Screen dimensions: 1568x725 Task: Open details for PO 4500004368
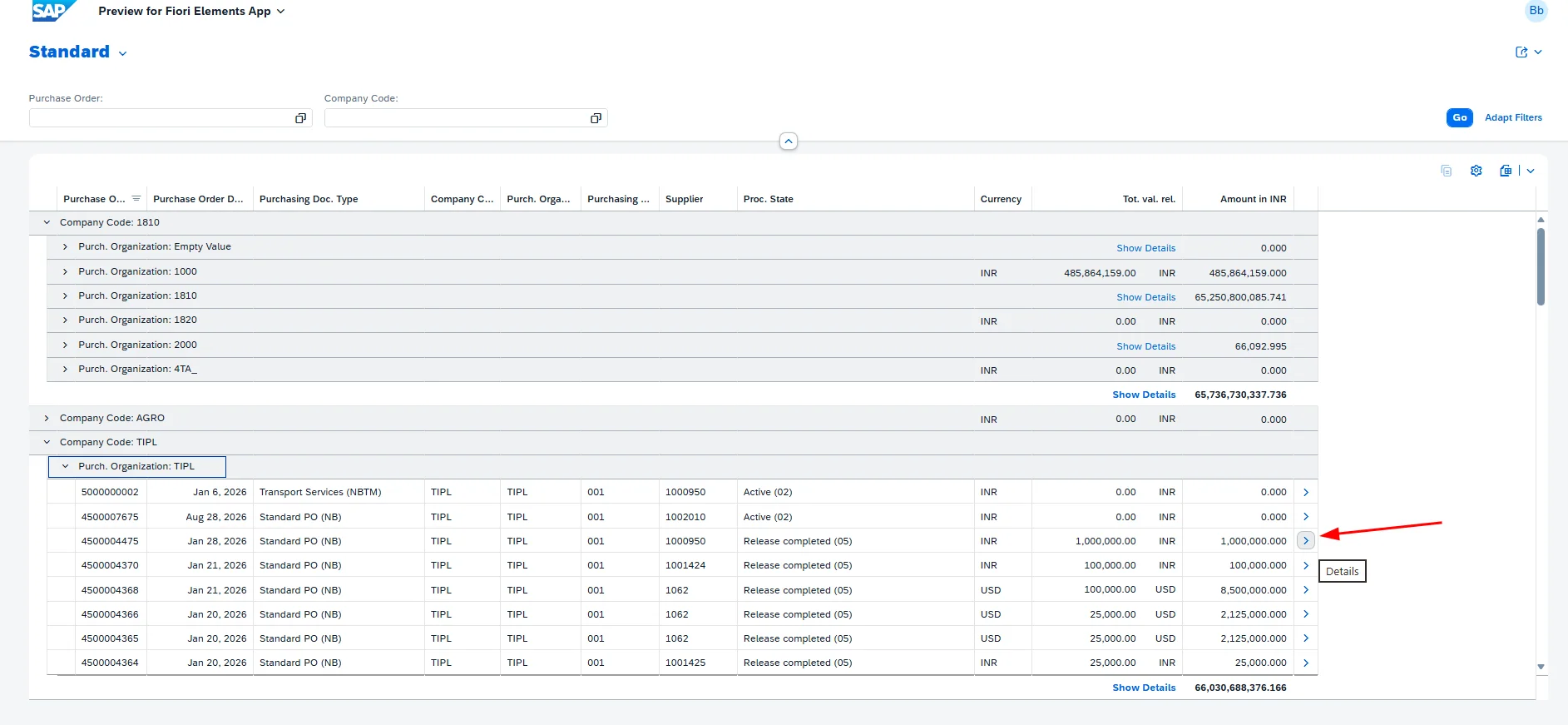[1306, 590]
